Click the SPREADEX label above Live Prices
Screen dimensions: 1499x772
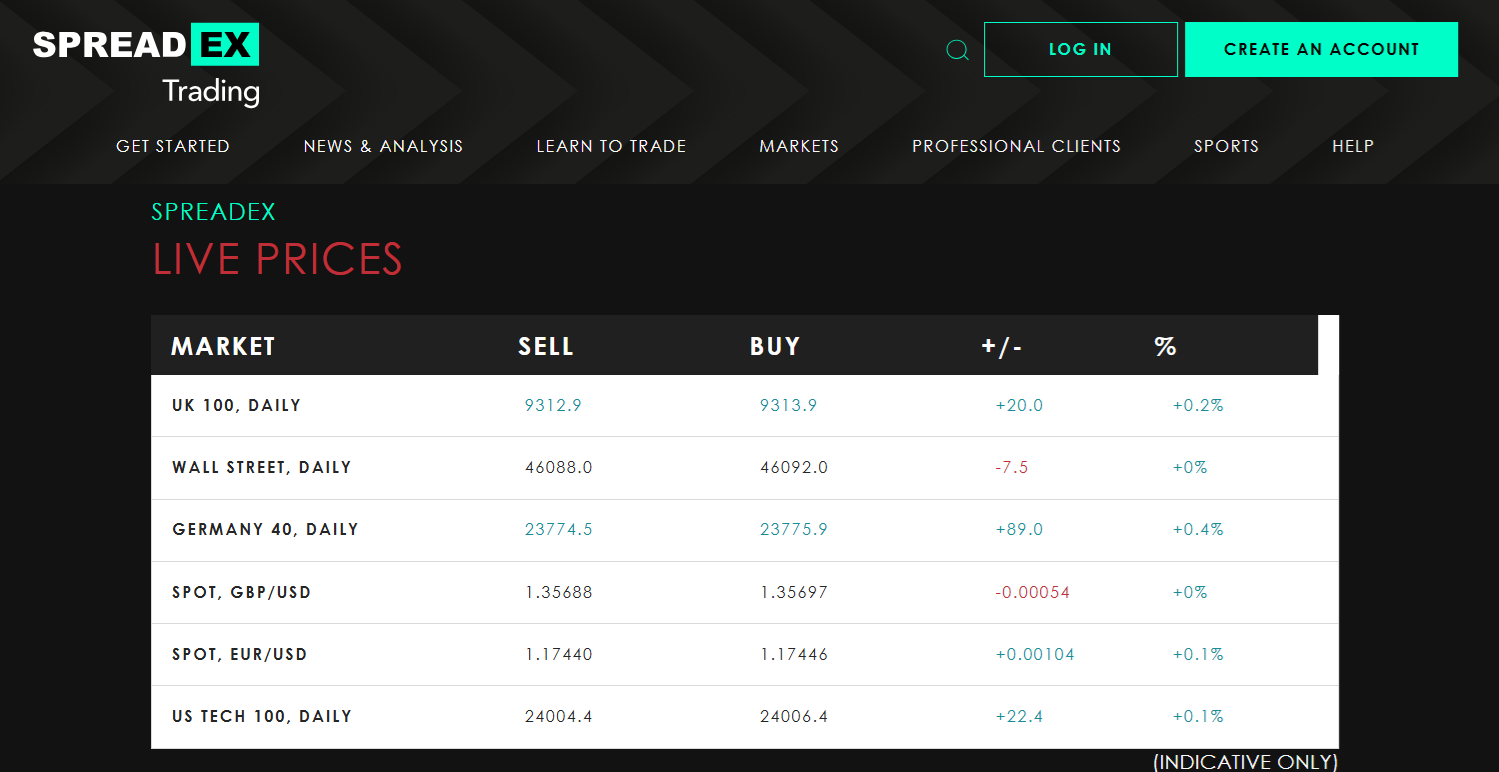[x=213, y=212]
